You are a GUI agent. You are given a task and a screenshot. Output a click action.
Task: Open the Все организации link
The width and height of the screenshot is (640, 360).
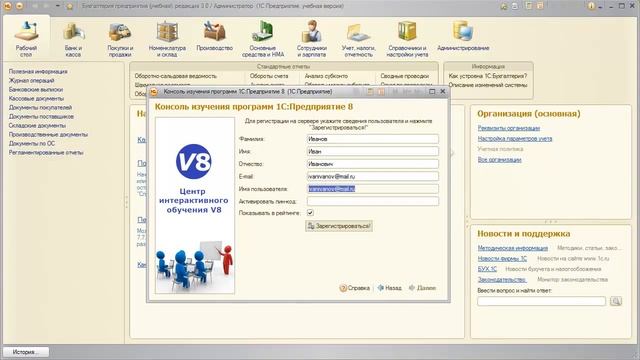click(500, 160)
